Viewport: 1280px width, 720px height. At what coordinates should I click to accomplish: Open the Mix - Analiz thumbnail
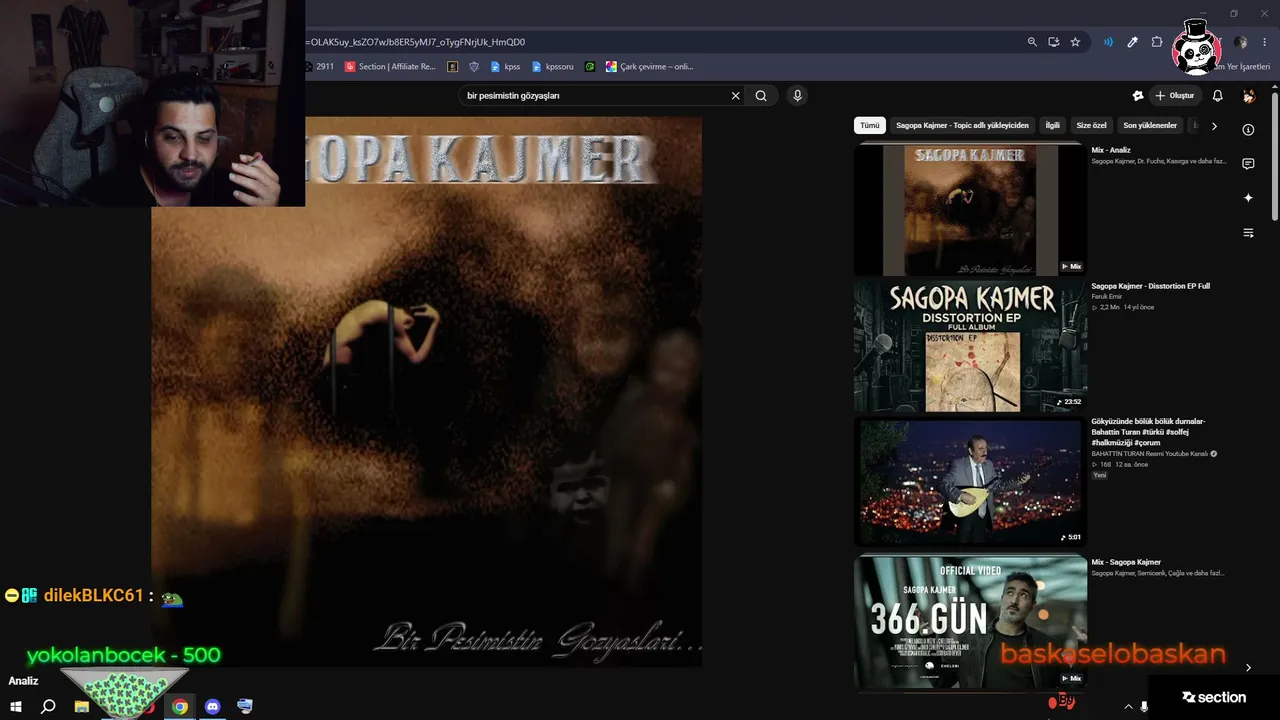(x=970, y=209)
